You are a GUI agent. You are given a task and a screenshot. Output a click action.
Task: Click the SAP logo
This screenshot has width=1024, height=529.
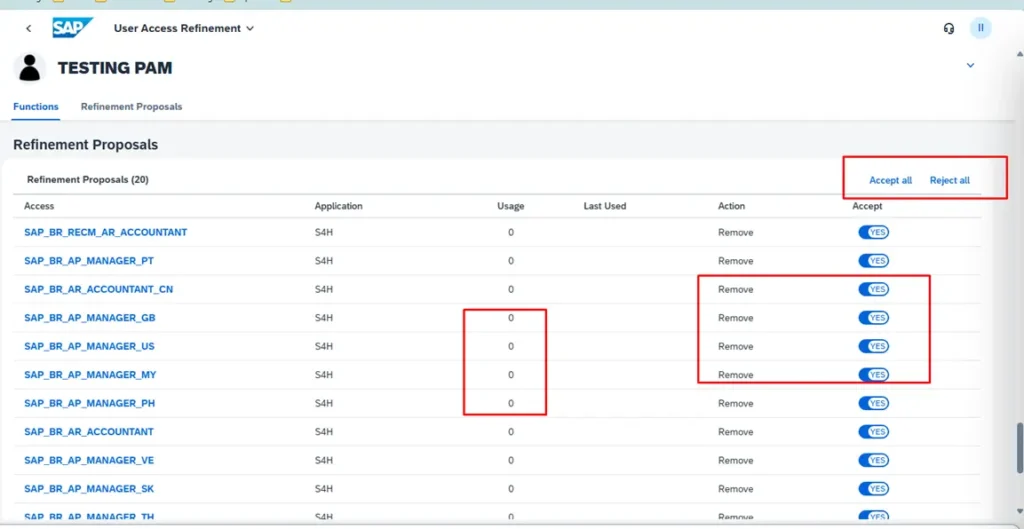73,28
